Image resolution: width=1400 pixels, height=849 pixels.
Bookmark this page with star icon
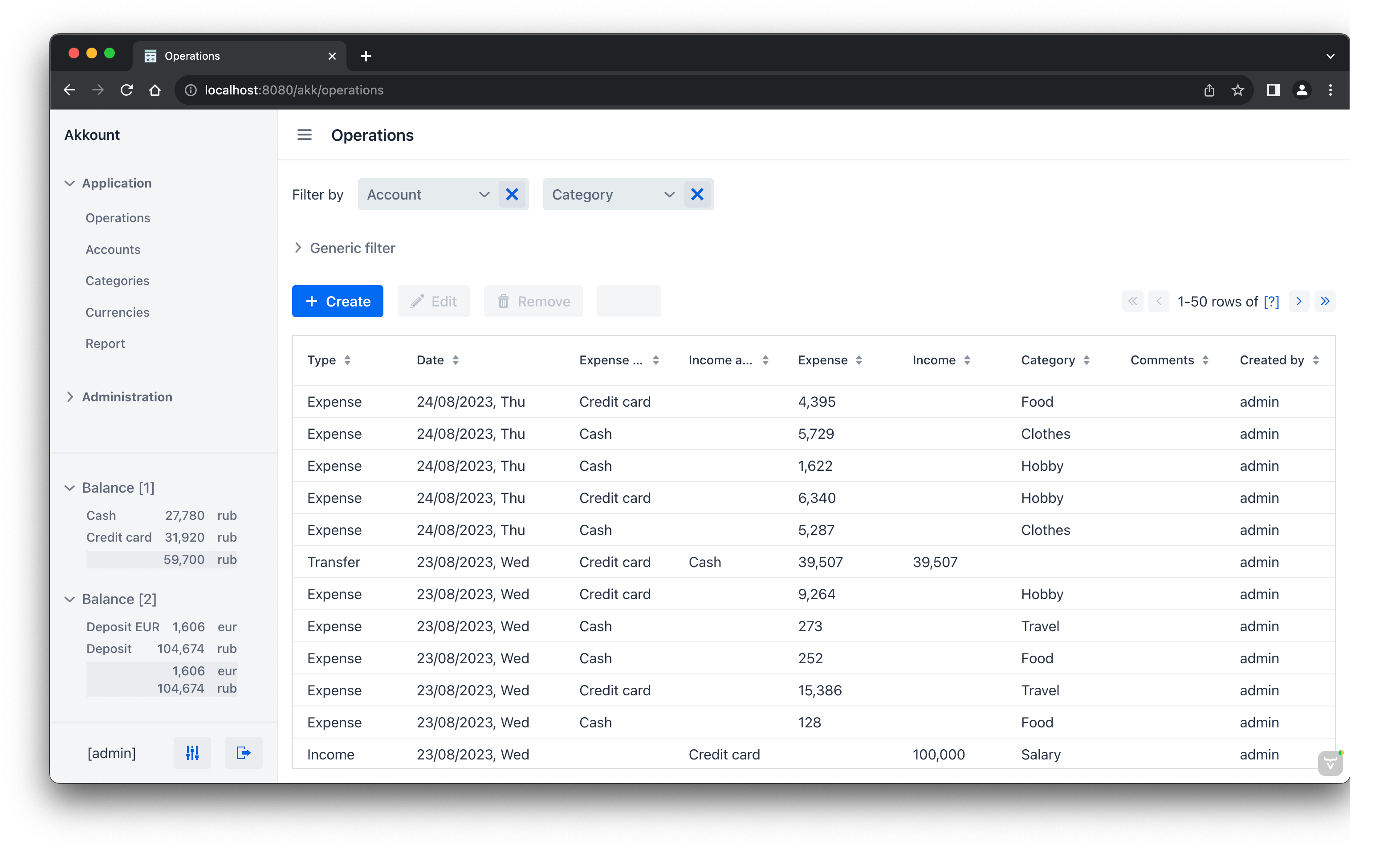[x=1237, y=90]
